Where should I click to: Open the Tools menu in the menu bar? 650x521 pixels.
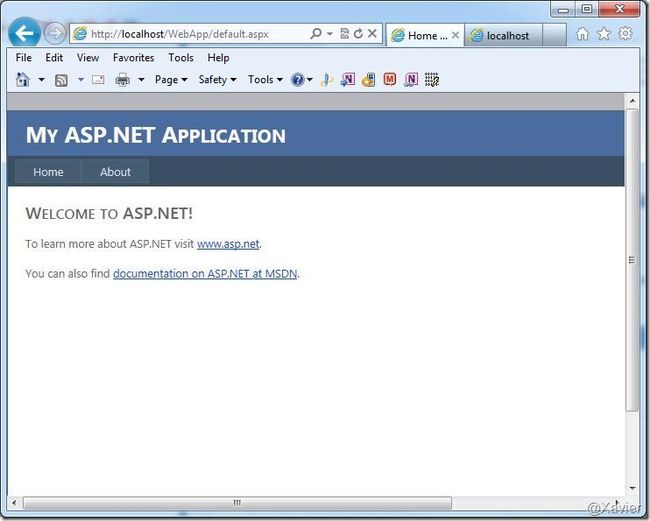pos(181,58)
